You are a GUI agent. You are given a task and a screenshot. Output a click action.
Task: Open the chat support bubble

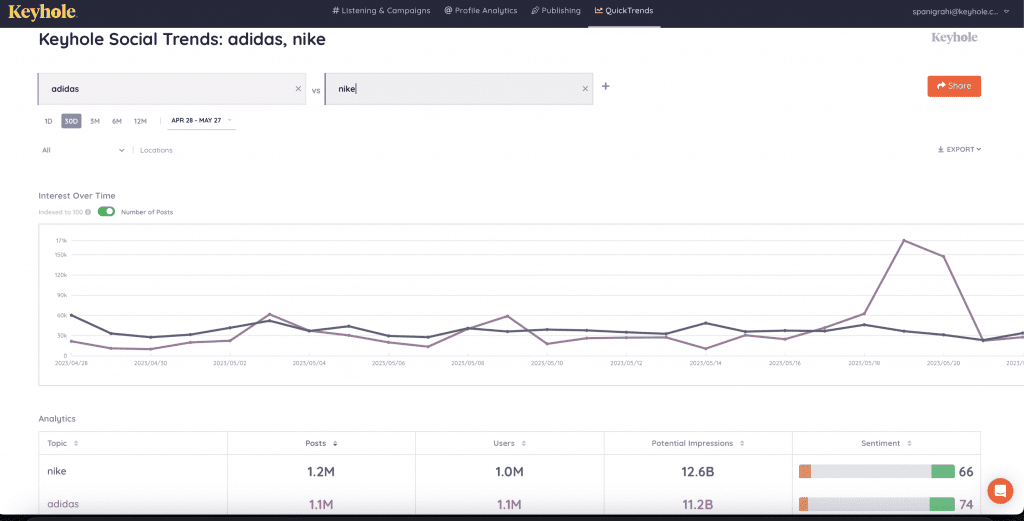click(x=1000, y=490)
